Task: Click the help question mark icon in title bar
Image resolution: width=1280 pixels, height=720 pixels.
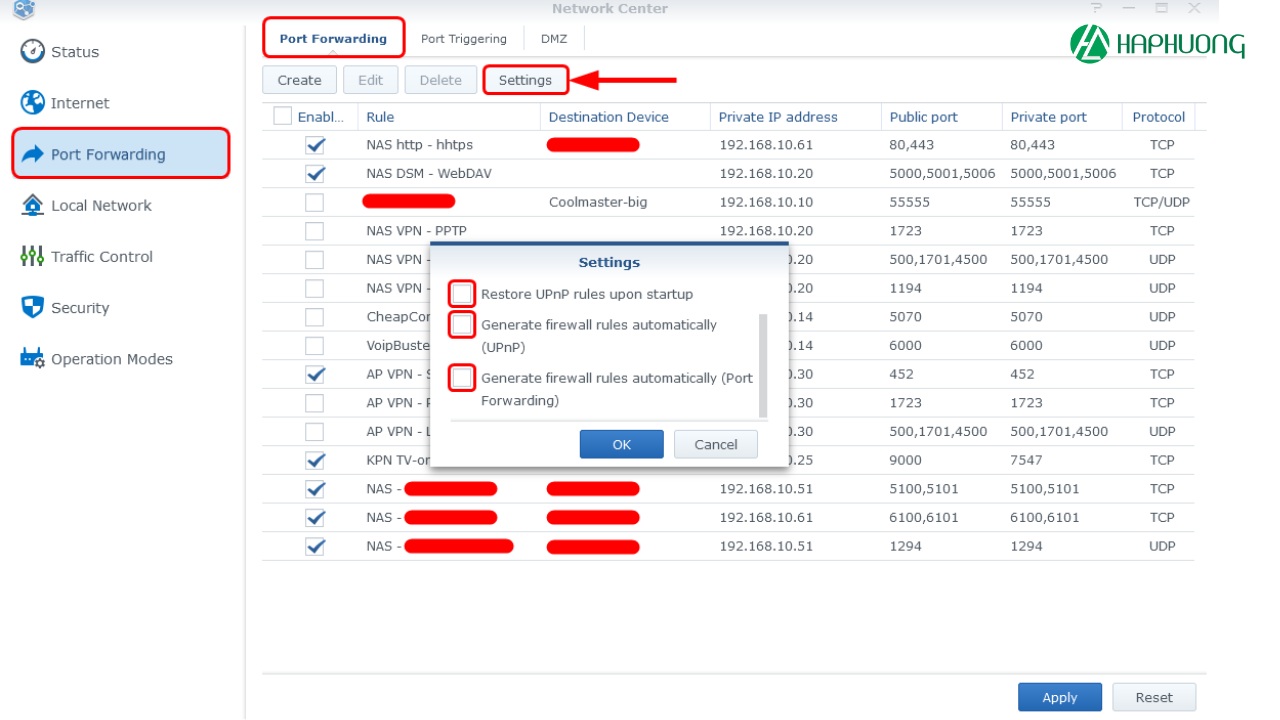Action: tap(1097, 8)
